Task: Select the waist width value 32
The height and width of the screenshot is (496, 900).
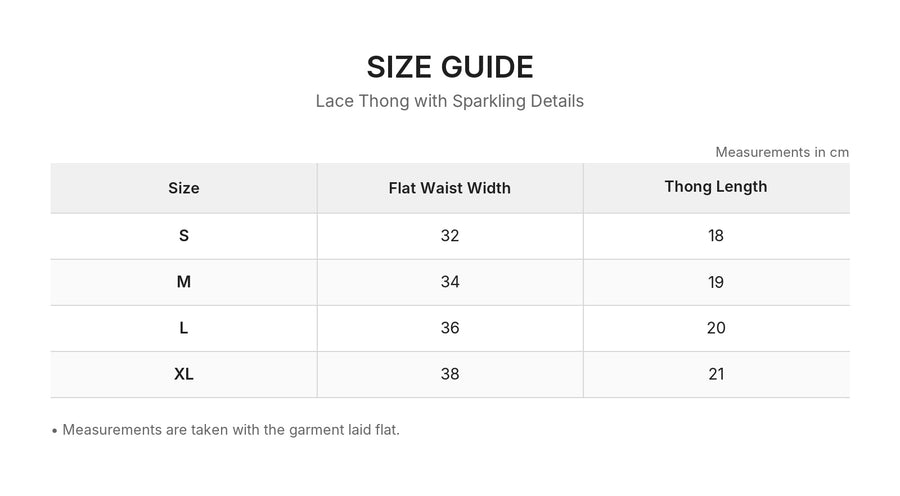Action: 450,235
